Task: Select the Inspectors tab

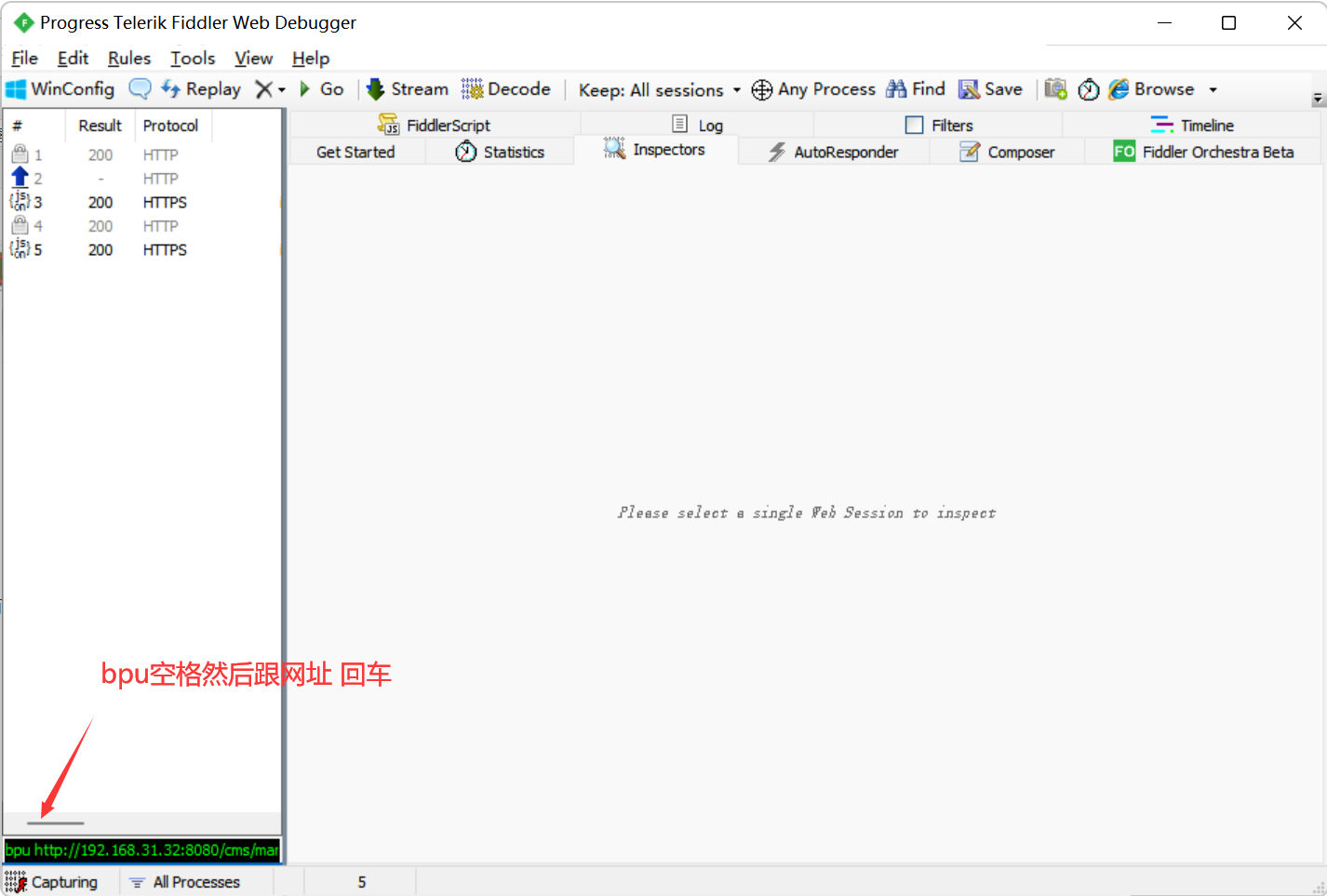Action: pos(655,150)
